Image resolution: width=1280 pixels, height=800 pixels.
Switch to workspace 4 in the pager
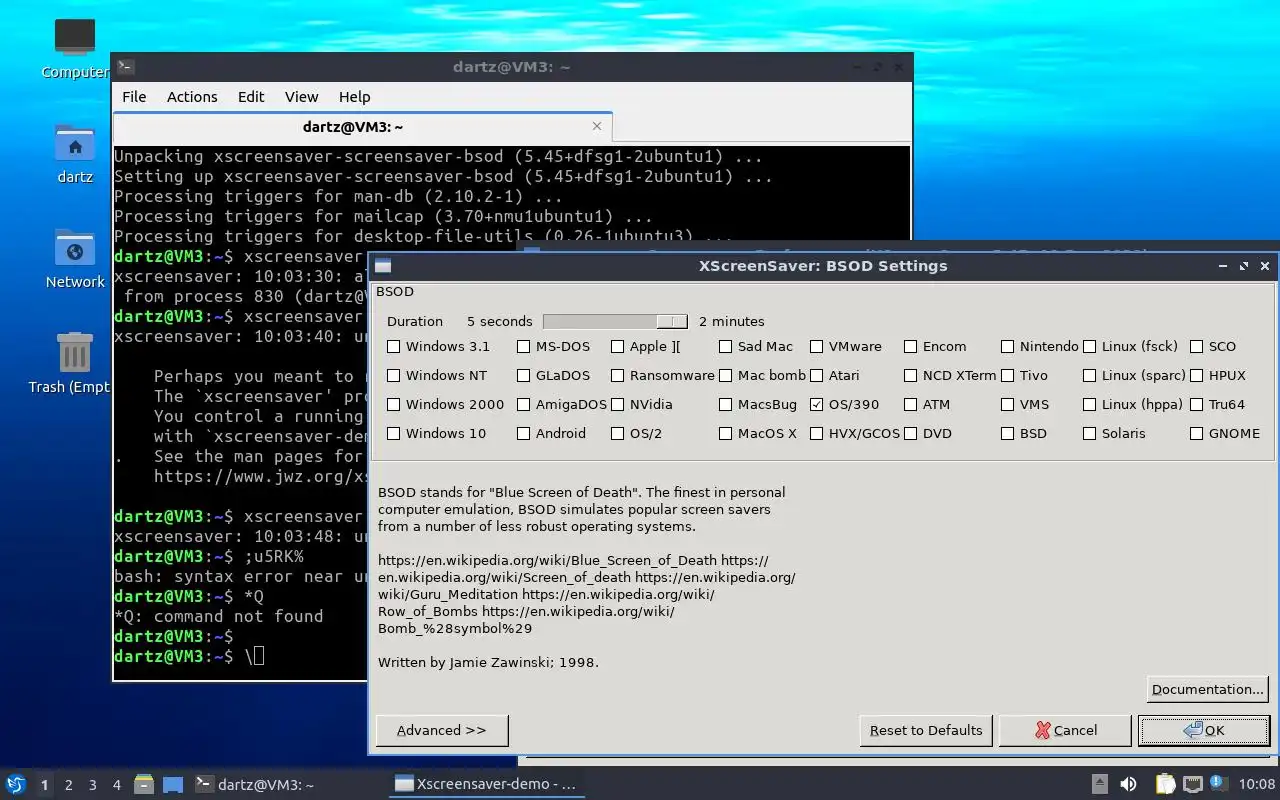117,785
